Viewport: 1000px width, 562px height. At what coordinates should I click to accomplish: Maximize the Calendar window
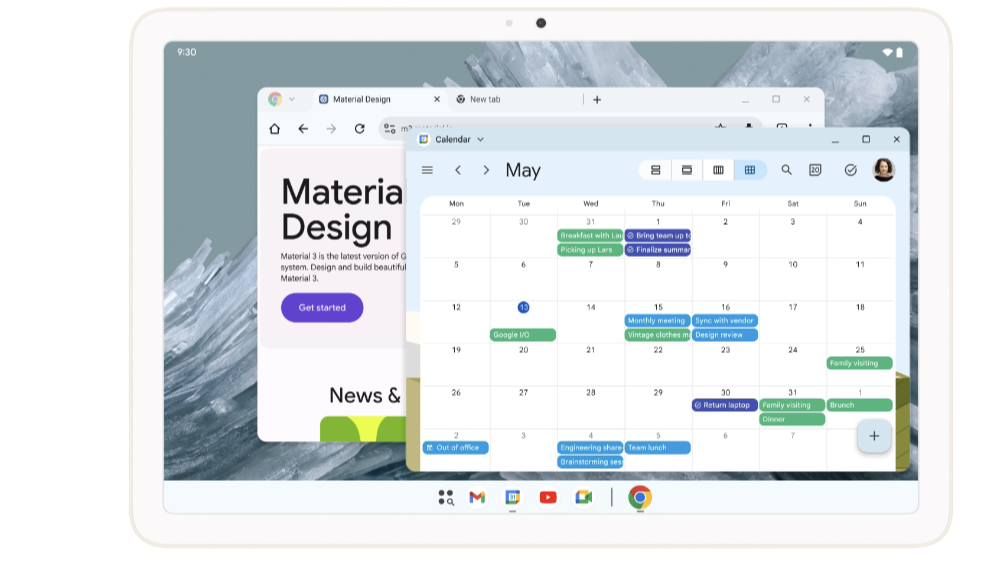(865, 140)
